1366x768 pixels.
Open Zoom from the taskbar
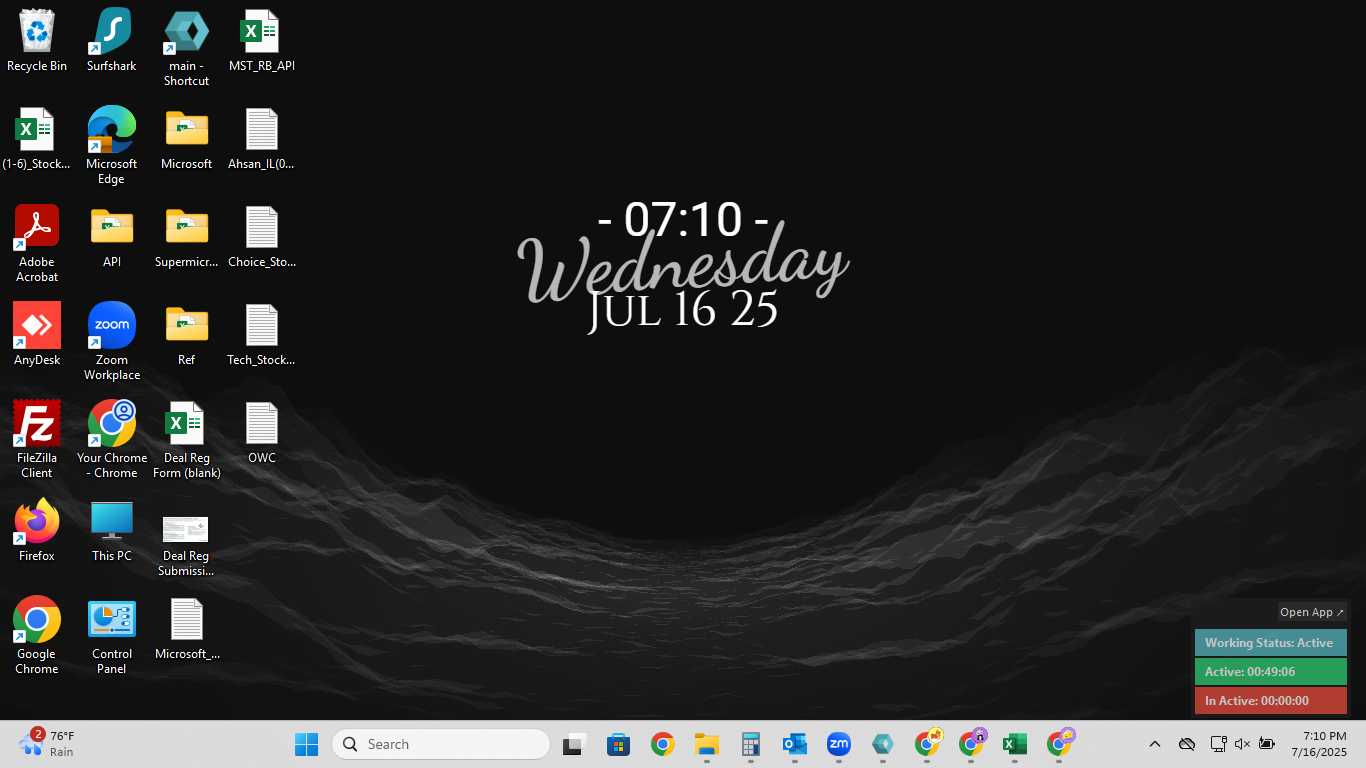coord(838,744)
